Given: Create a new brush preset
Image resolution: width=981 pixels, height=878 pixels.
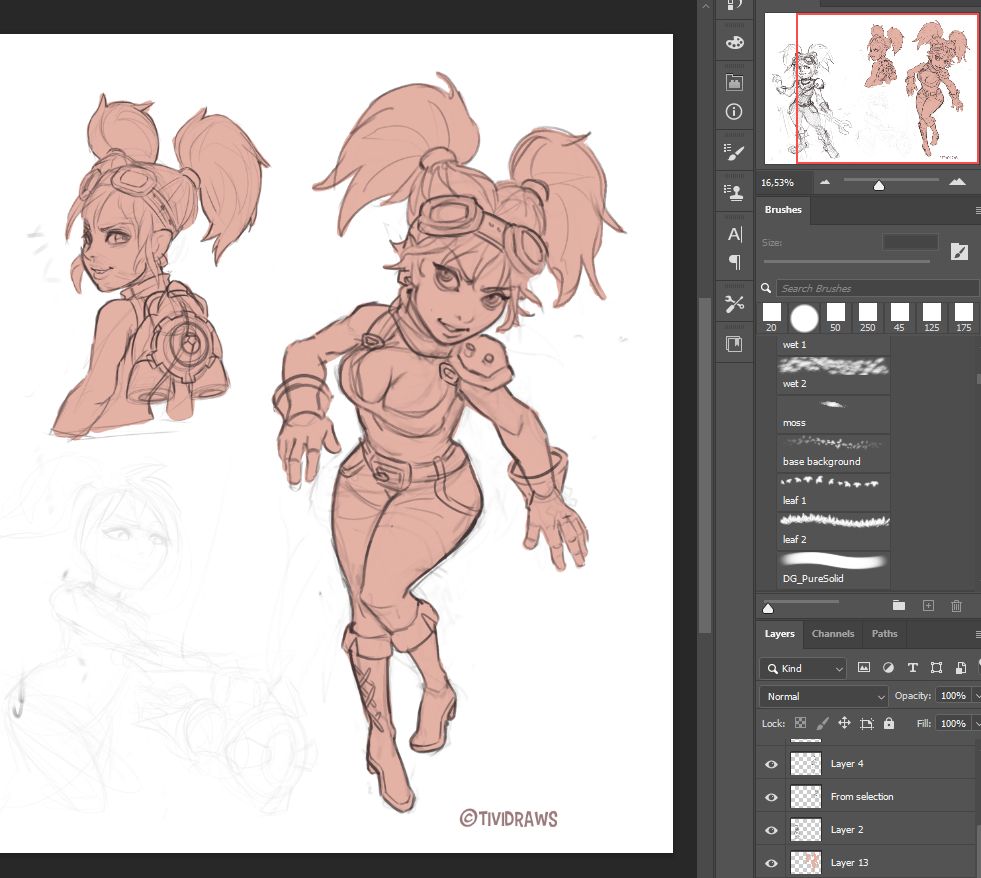Looking at the screenshot, I should tap(928, 605).
